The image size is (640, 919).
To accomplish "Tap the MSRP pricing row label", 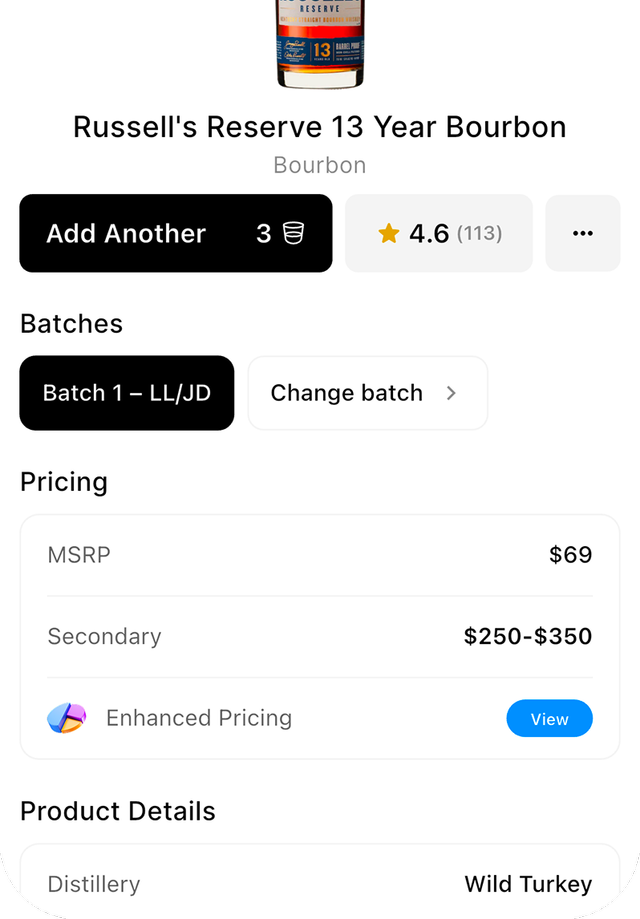I will (79, 554).
